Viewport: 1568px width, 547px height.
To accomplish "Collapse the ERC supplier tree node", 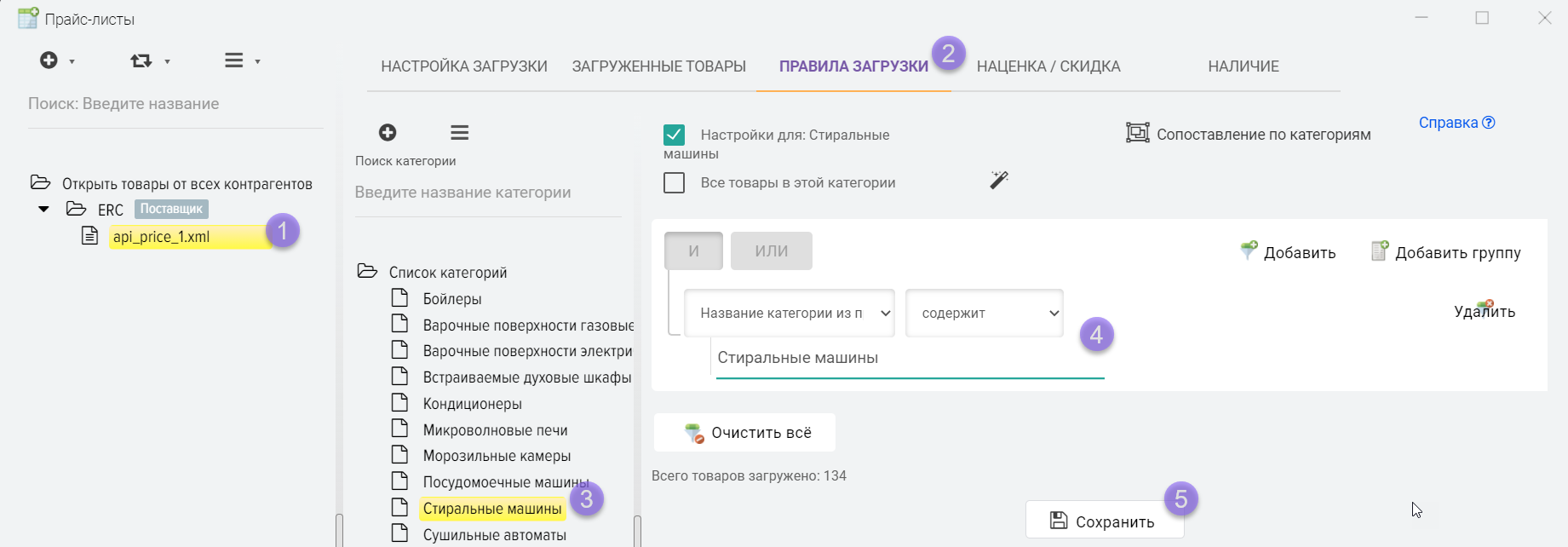I will tap(43, 209).
